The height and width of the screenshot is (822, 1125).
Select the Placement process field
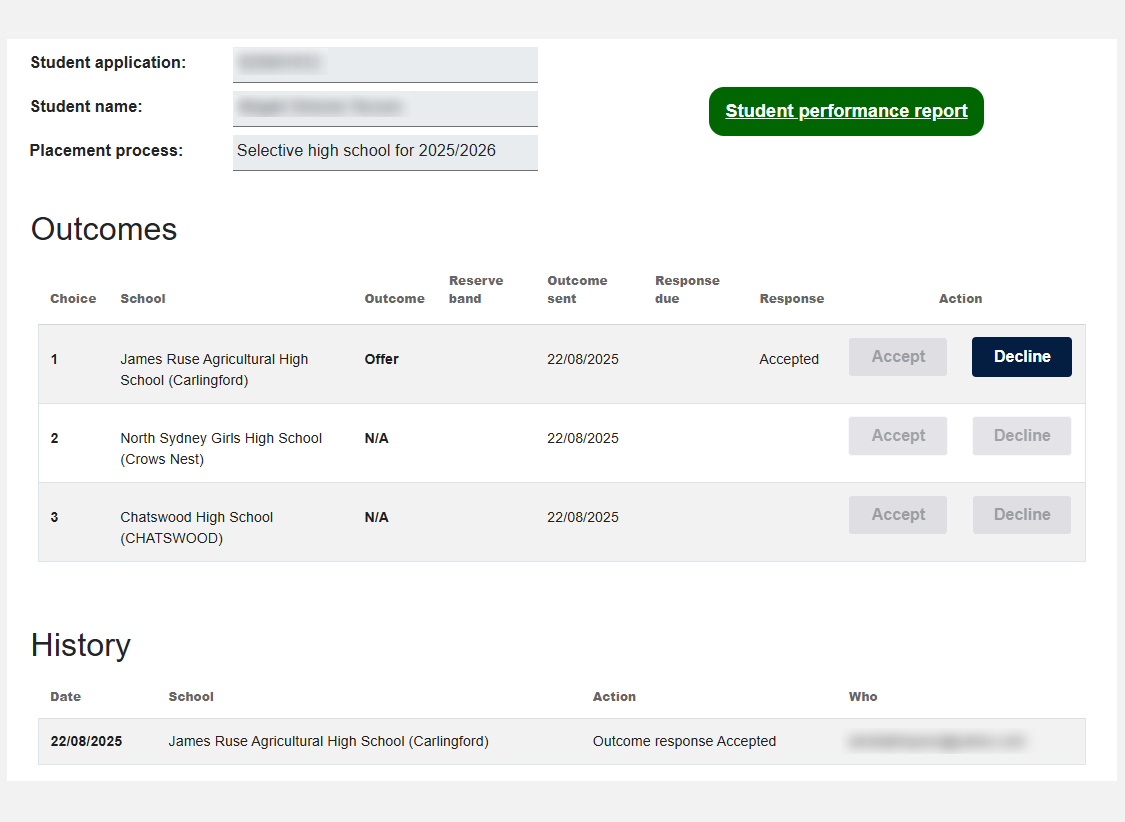(x=385, y=152)
